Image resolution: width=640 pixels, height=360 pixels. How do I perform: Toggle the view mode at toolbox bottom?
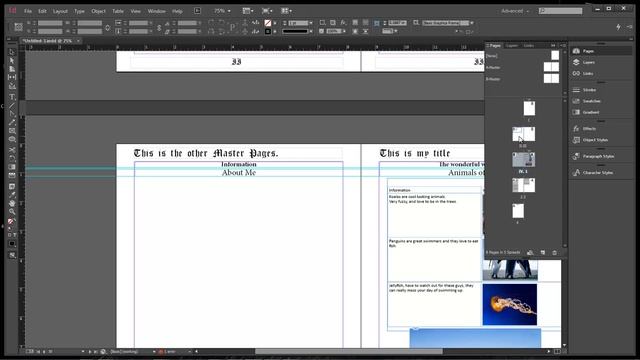[x=12, y=255]
